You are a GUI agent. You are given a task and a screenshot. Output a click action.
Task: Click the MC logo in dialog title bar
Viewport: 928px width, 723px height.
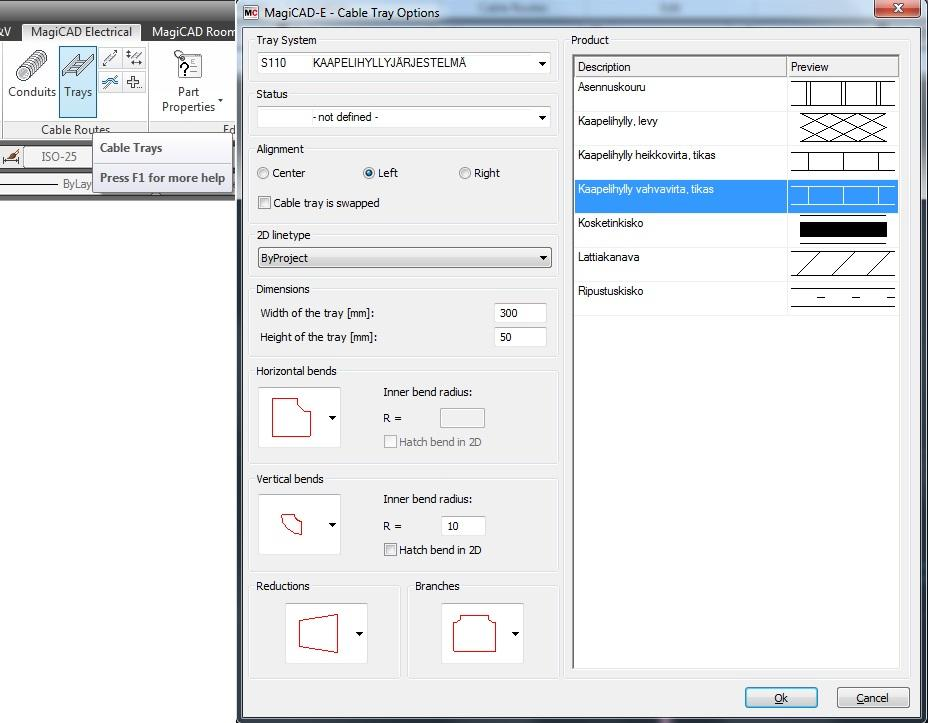251,12
